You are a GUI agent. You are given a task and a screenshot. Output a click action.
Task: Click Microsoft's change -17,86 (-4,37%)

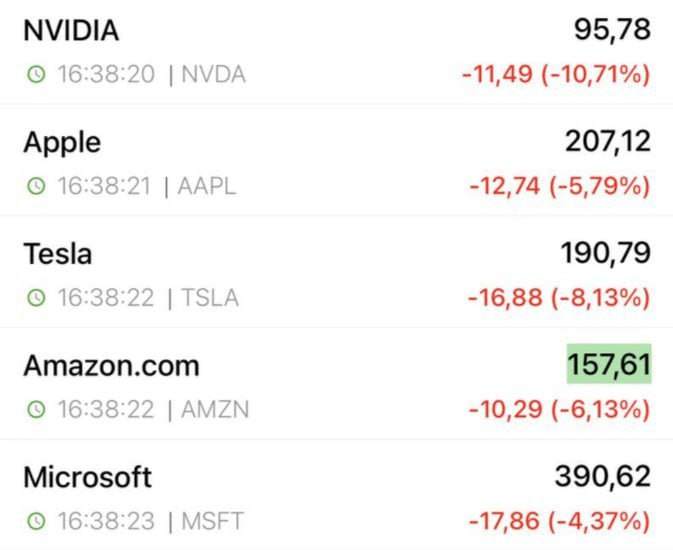click(559, 522)
